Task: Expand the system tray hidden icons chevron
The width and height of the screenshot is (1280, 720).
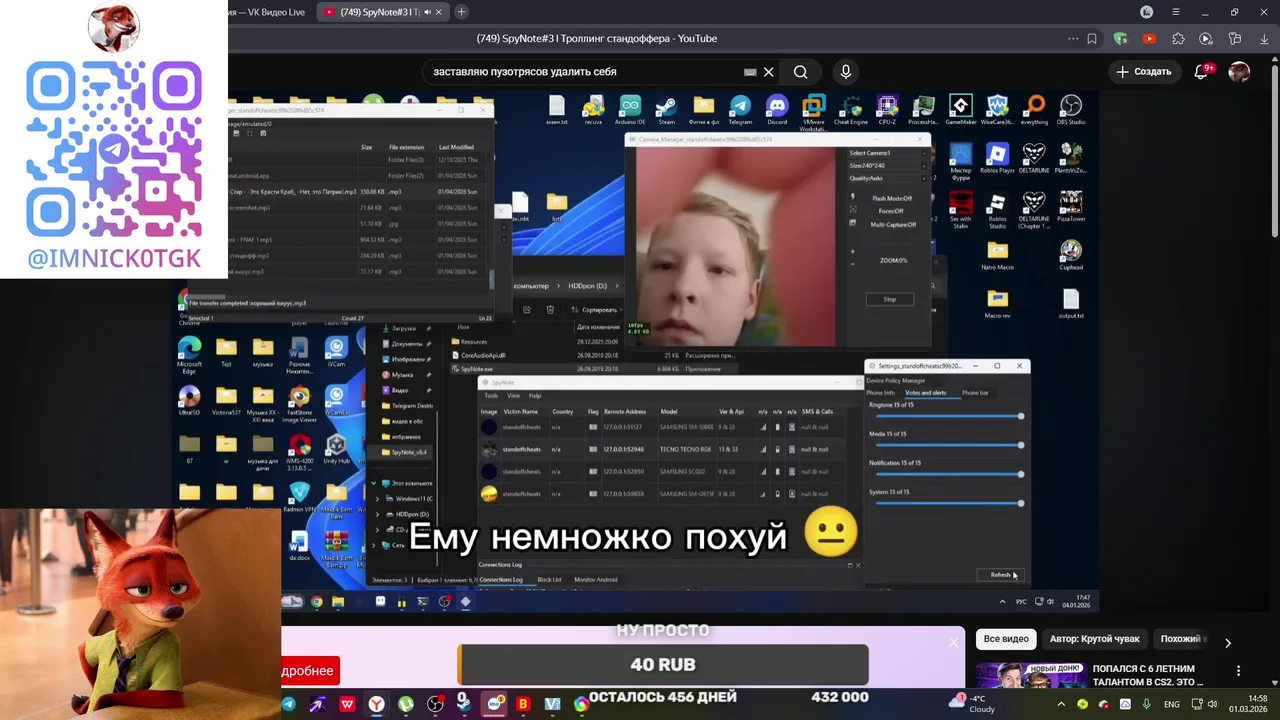Action: 1061,704
